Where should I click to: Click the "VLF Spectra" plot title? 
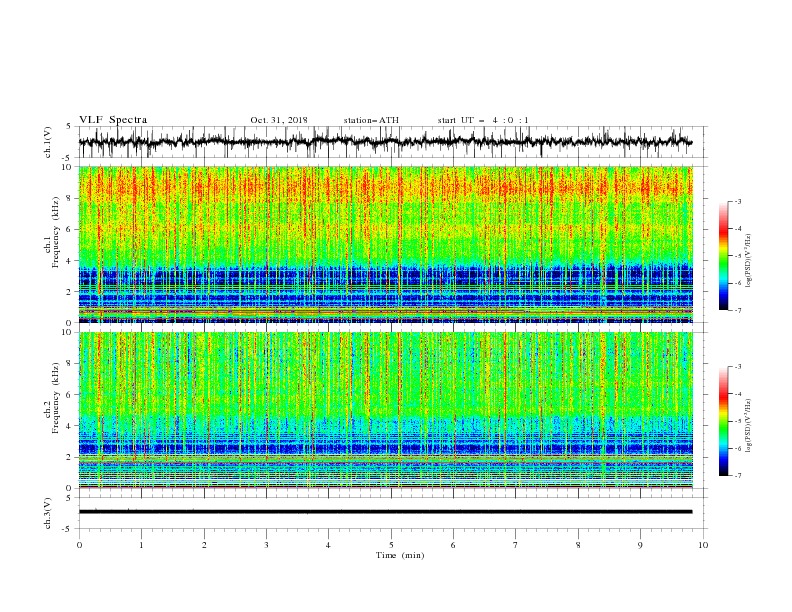[x=113, y=120]
